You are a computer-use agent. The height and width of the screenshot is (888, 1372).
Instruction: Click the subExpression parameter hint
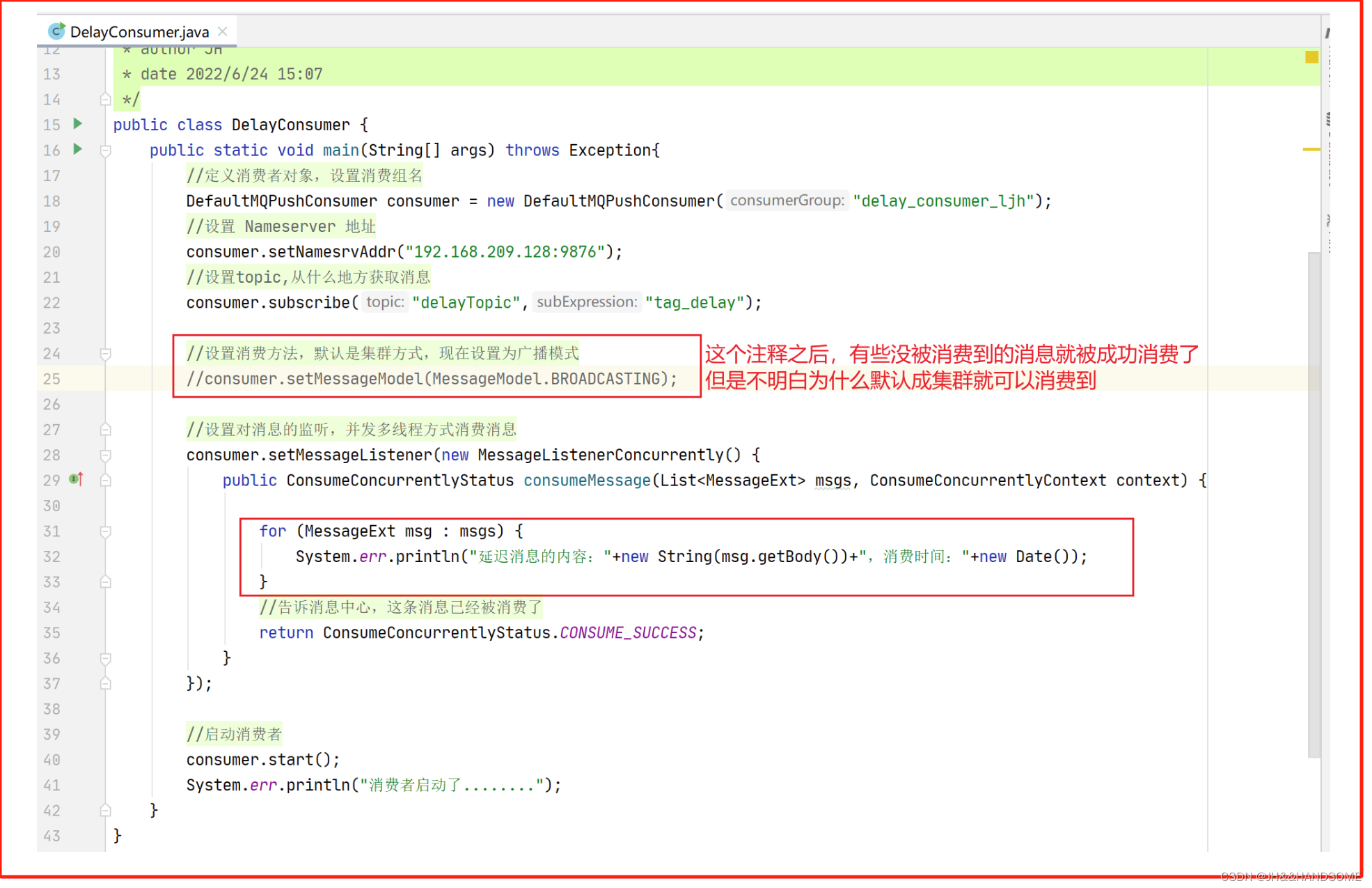[x=586, y=302]
